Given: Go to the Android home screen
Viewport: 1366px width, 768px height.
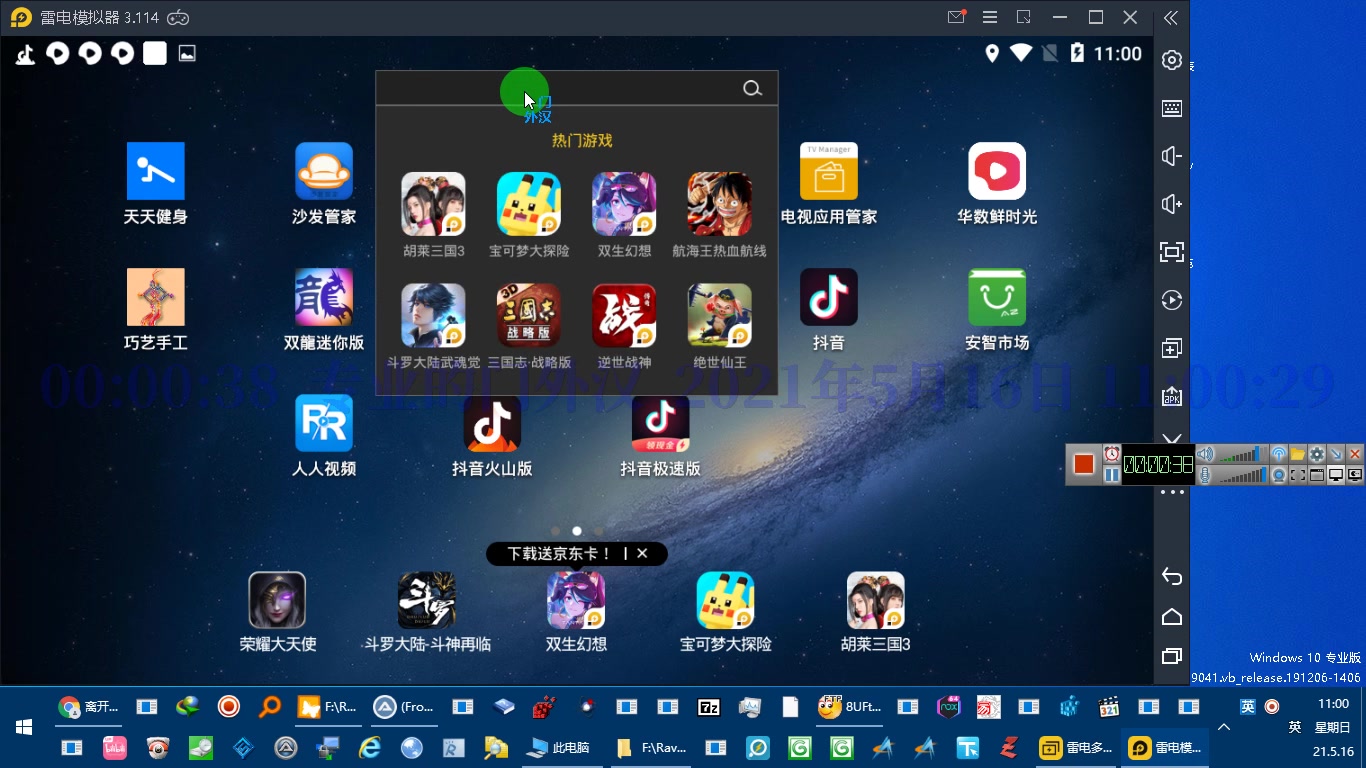Looking at the screenshot, I should (x=1172, y=616).
